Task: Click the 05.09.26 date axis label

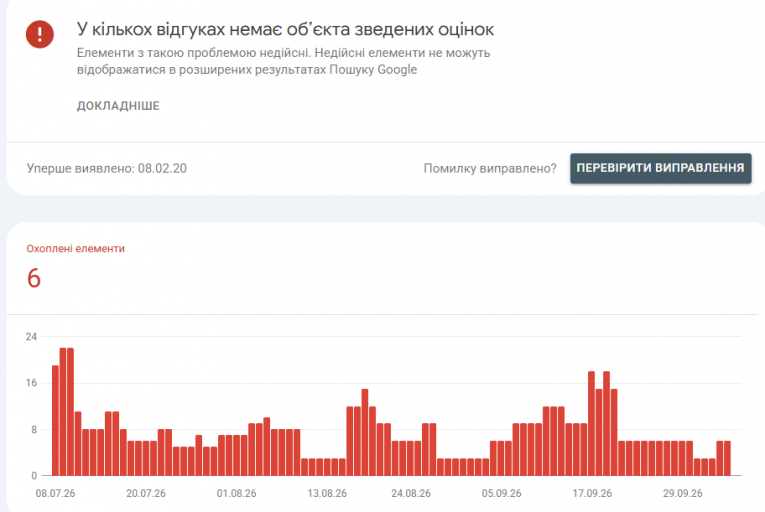Action: tap(502, 493)
